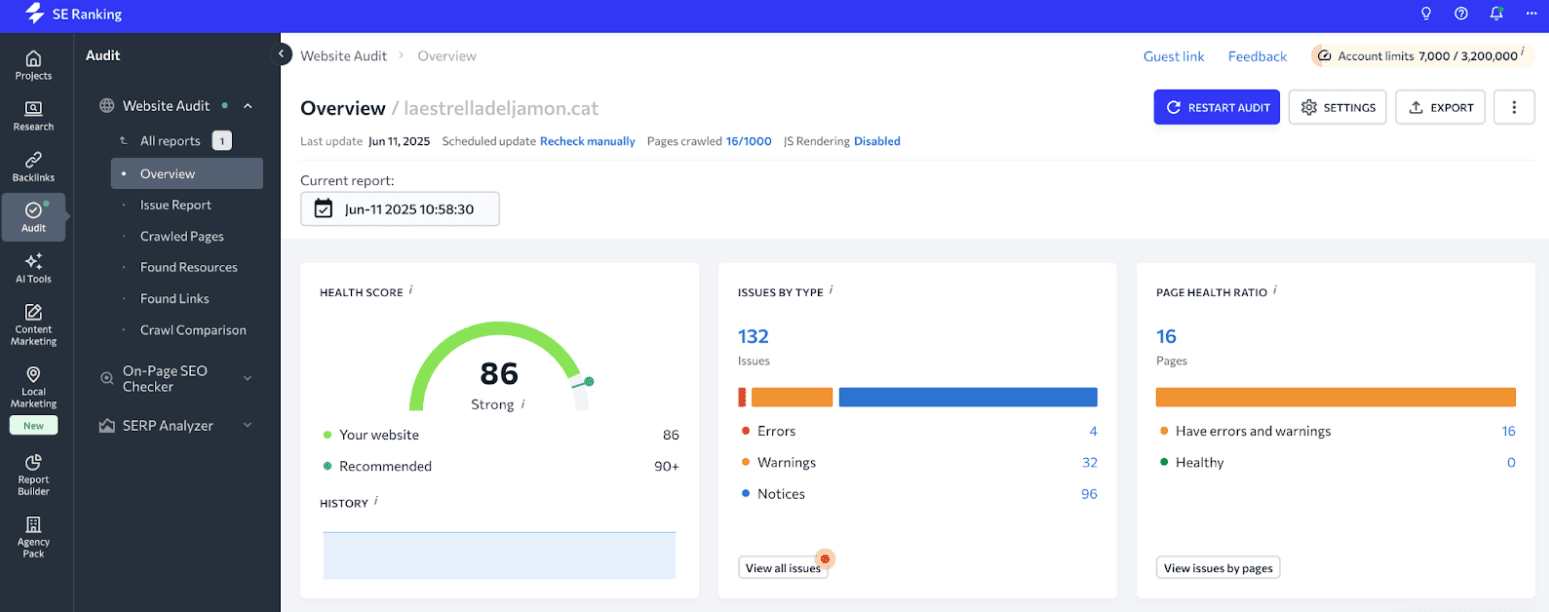This screenshot has width=1549, height=612.
Task: Toggle the JS Rendering Disabled setting
Action: coord(876,142)
